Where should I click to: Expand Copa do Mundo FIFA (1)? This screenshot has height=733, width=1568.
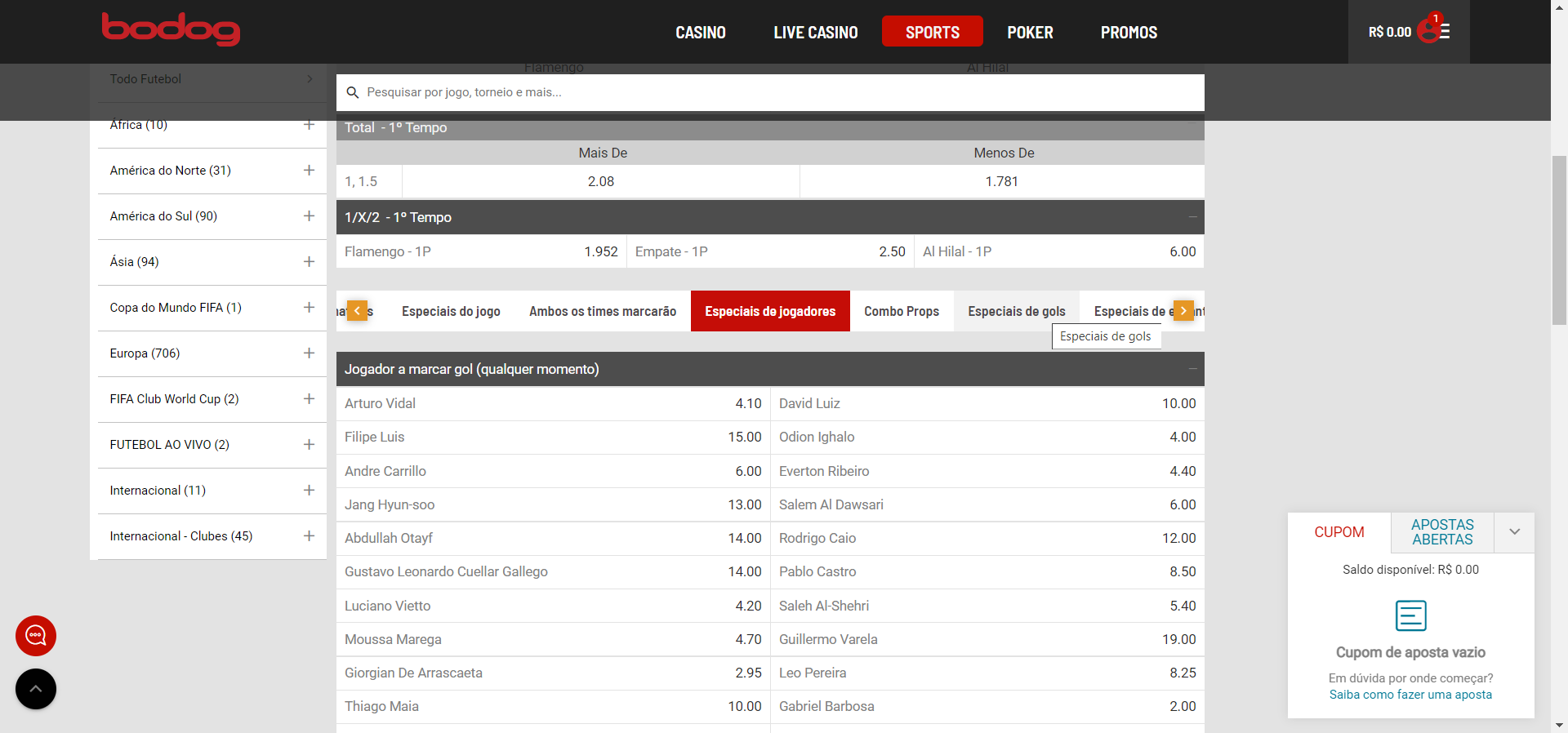tap(309, 308)
